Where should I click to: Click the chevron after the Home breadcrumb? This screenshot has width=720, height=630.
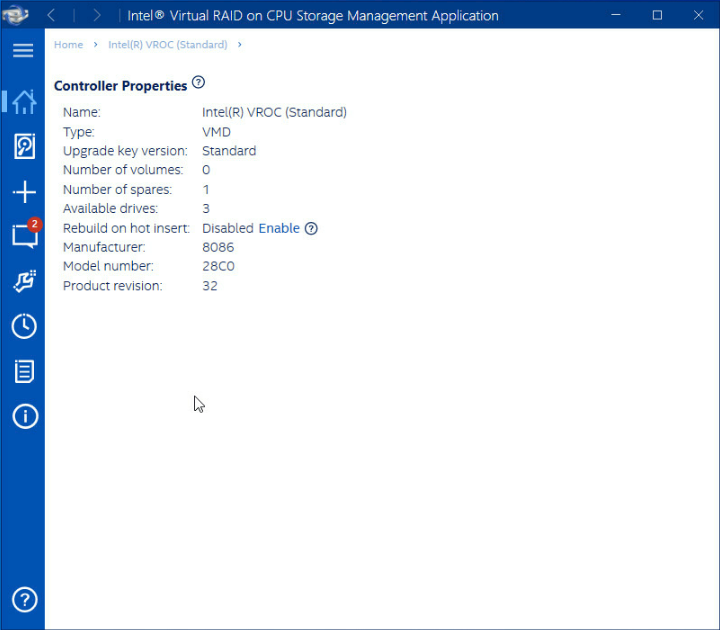(96, 45)
